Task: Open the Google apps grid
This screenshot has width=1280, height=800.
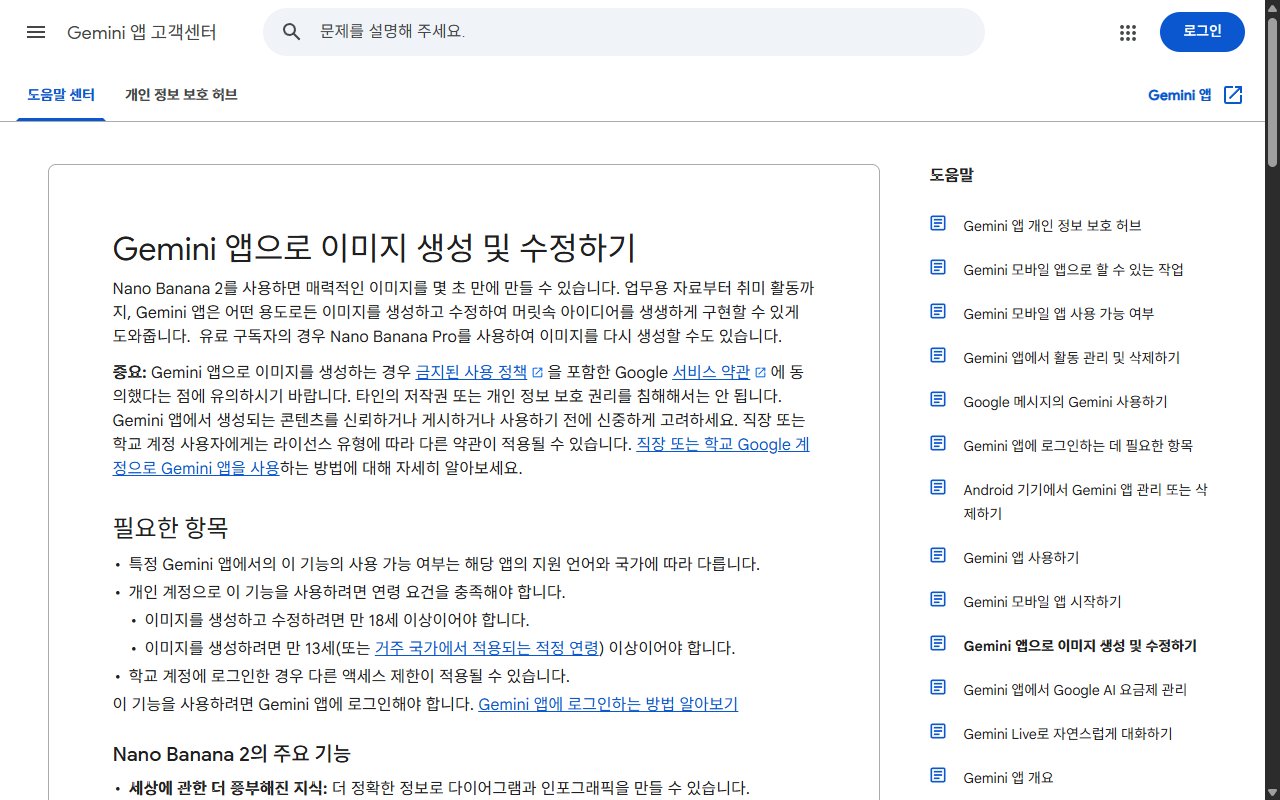Action: [1128, 32]
